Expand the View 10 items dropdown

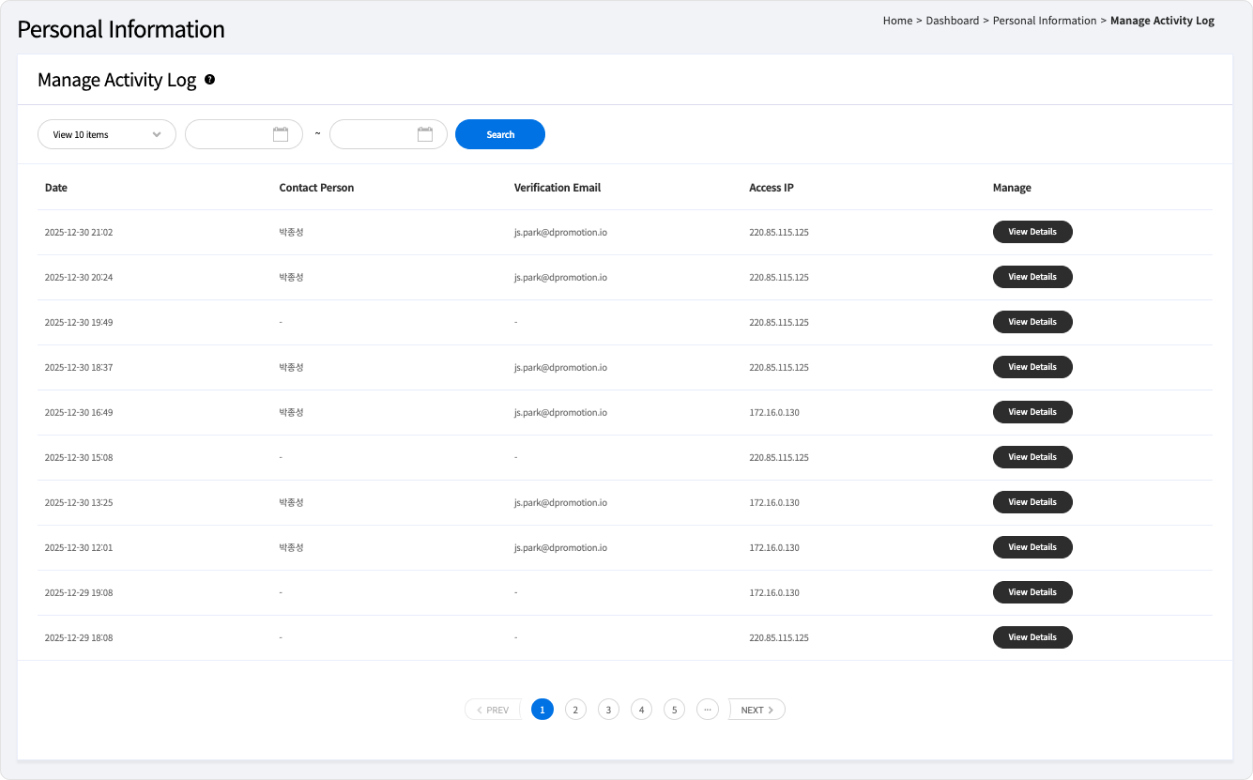[106, 134]
